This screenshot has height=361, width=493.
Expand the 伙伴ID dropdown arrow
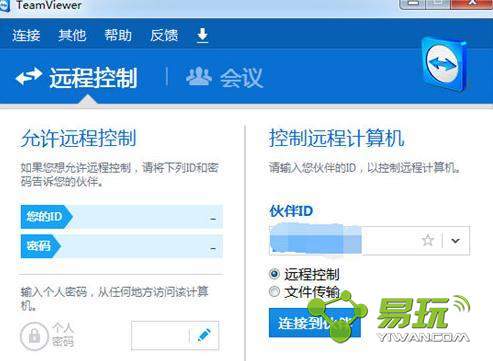456,240
